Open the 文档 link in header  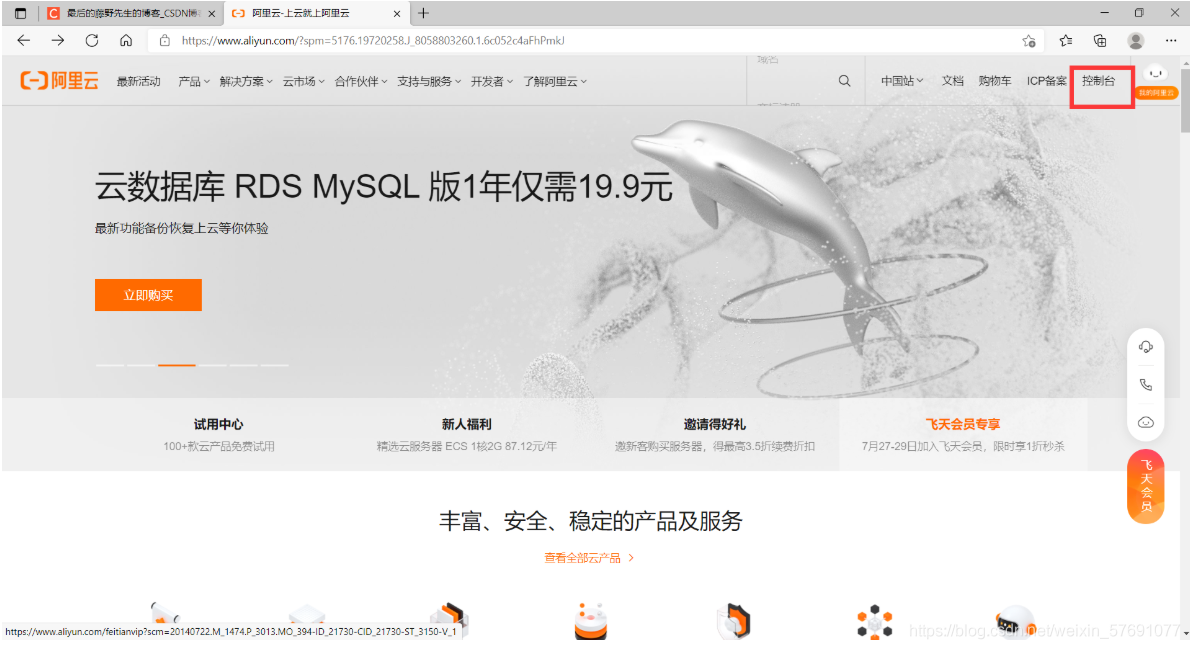(x=952, y=80)
